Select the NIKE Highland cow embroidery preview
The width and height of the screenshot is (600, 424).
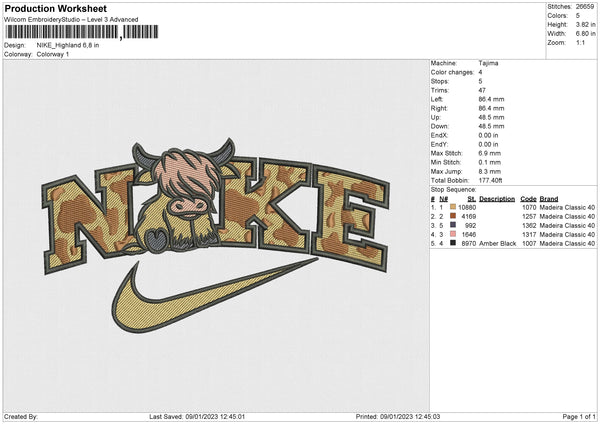[x=215, y=235]
